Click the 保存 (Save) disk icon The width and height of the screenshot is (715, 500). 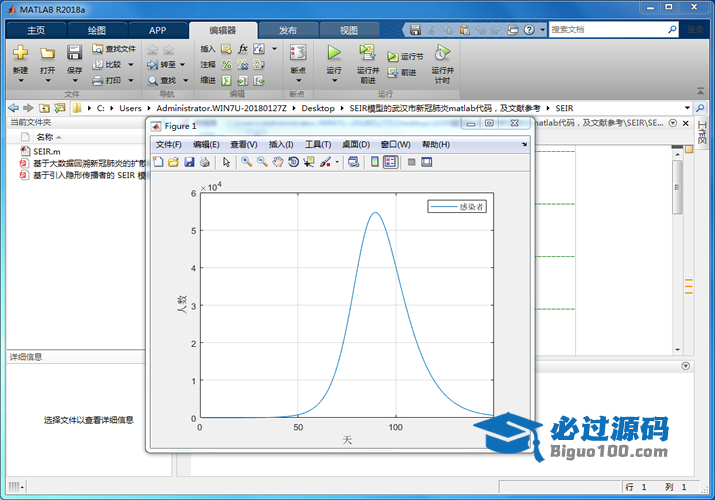(x=74, y=52)
